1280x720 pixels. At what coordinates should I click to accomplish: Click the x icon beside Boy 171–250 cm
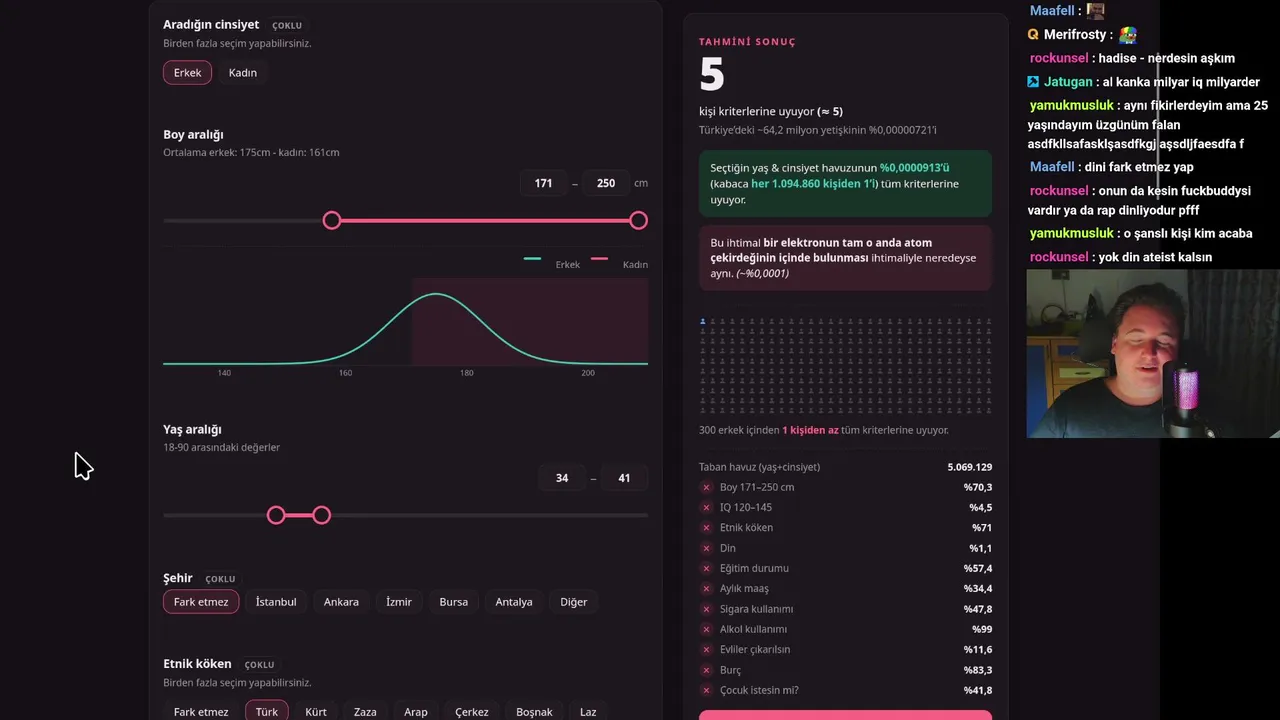coord(706,487)
